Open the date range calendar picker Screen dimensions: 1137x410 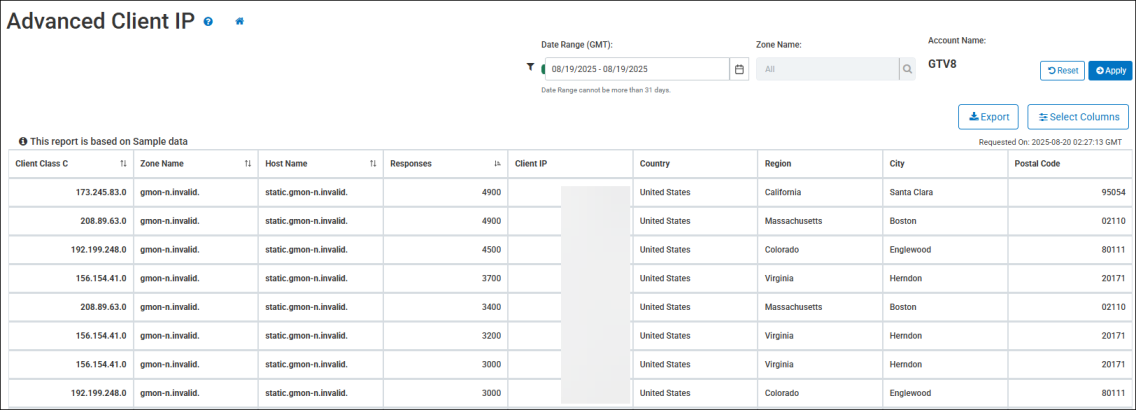point(739,69)
